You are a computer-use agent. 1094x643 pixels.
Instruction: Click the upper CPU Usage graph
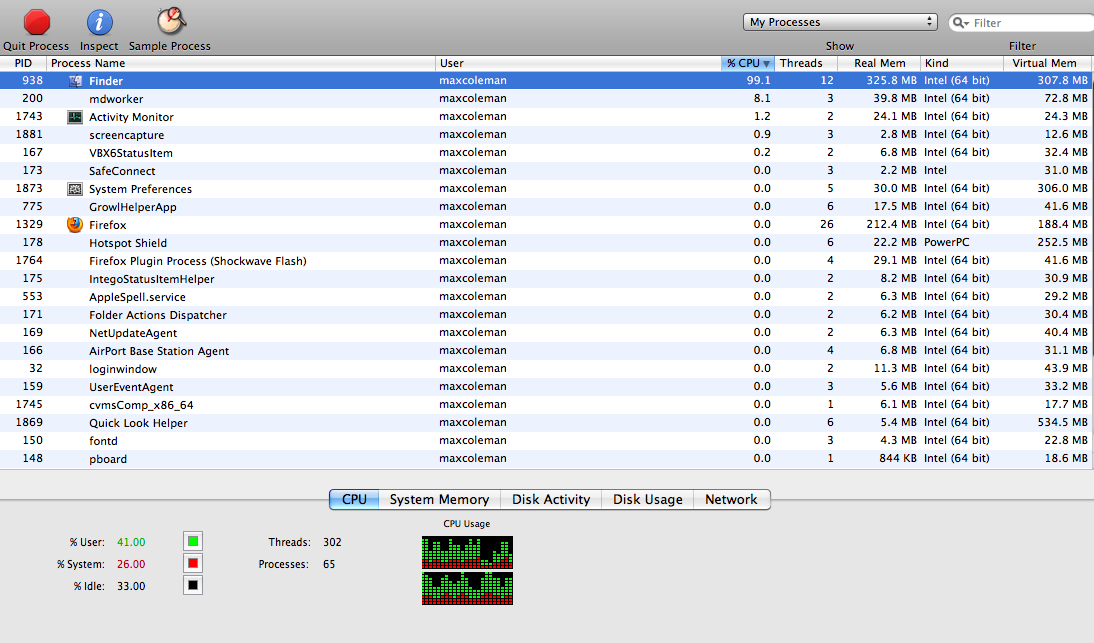[467, 552]
